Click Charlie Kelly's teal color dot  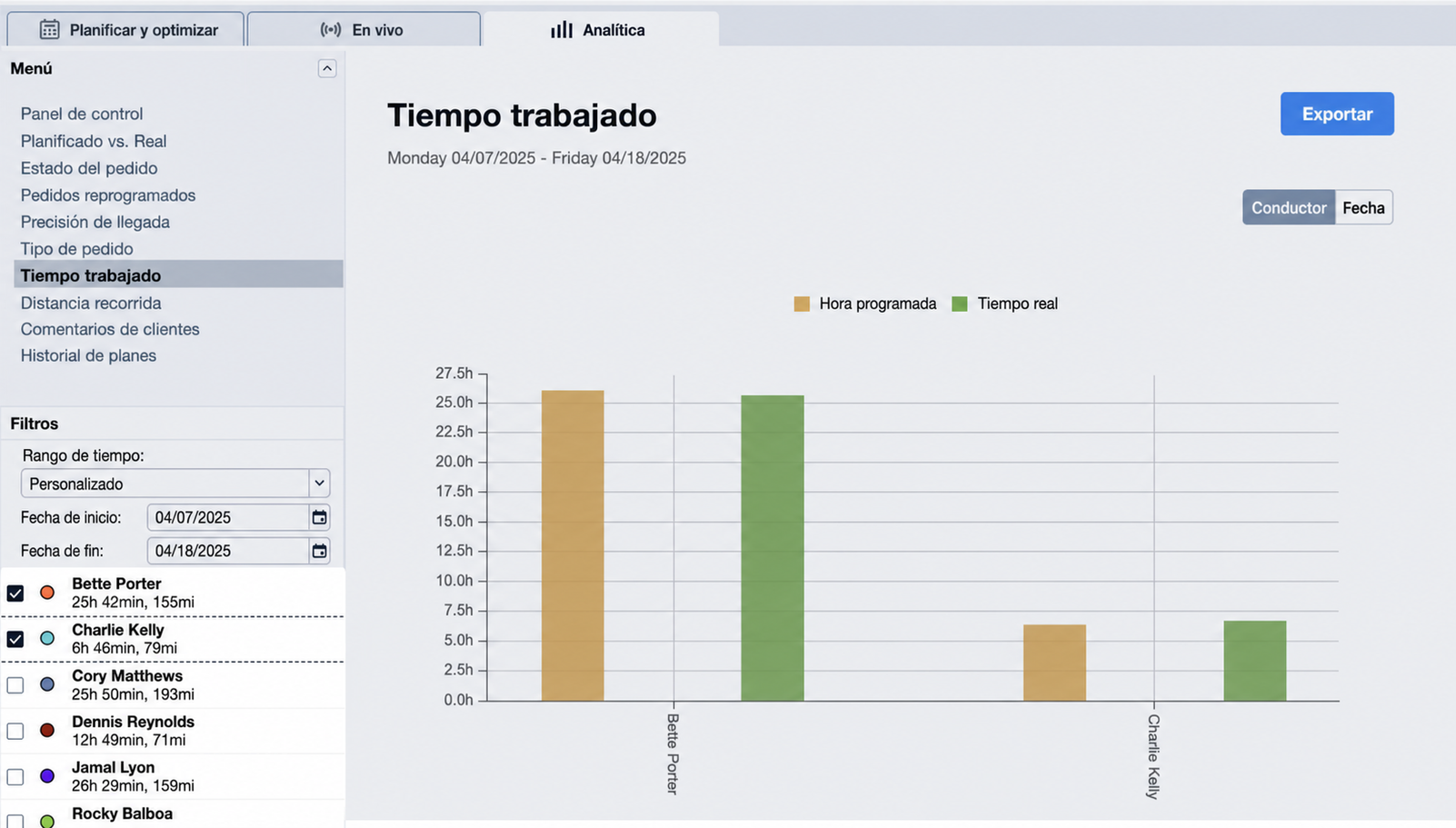(47, 639)
